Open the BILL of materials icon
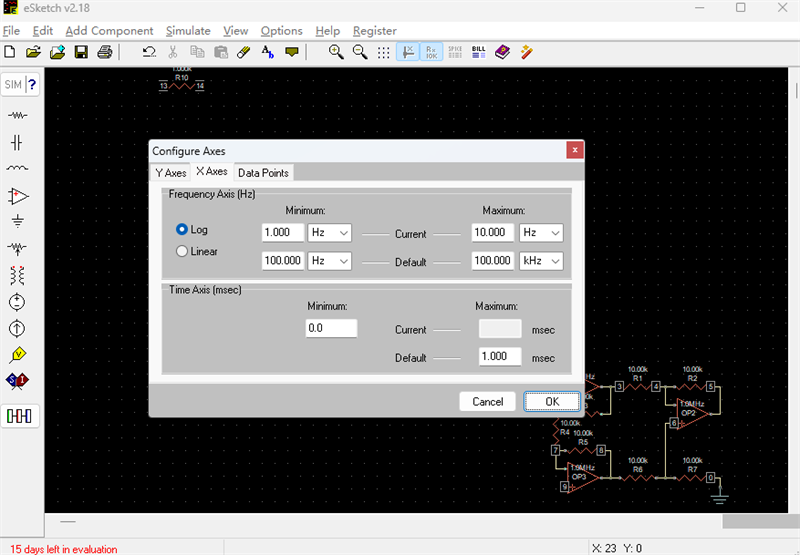Viewport: 800px width, 555px height. [x=479, y=52]
